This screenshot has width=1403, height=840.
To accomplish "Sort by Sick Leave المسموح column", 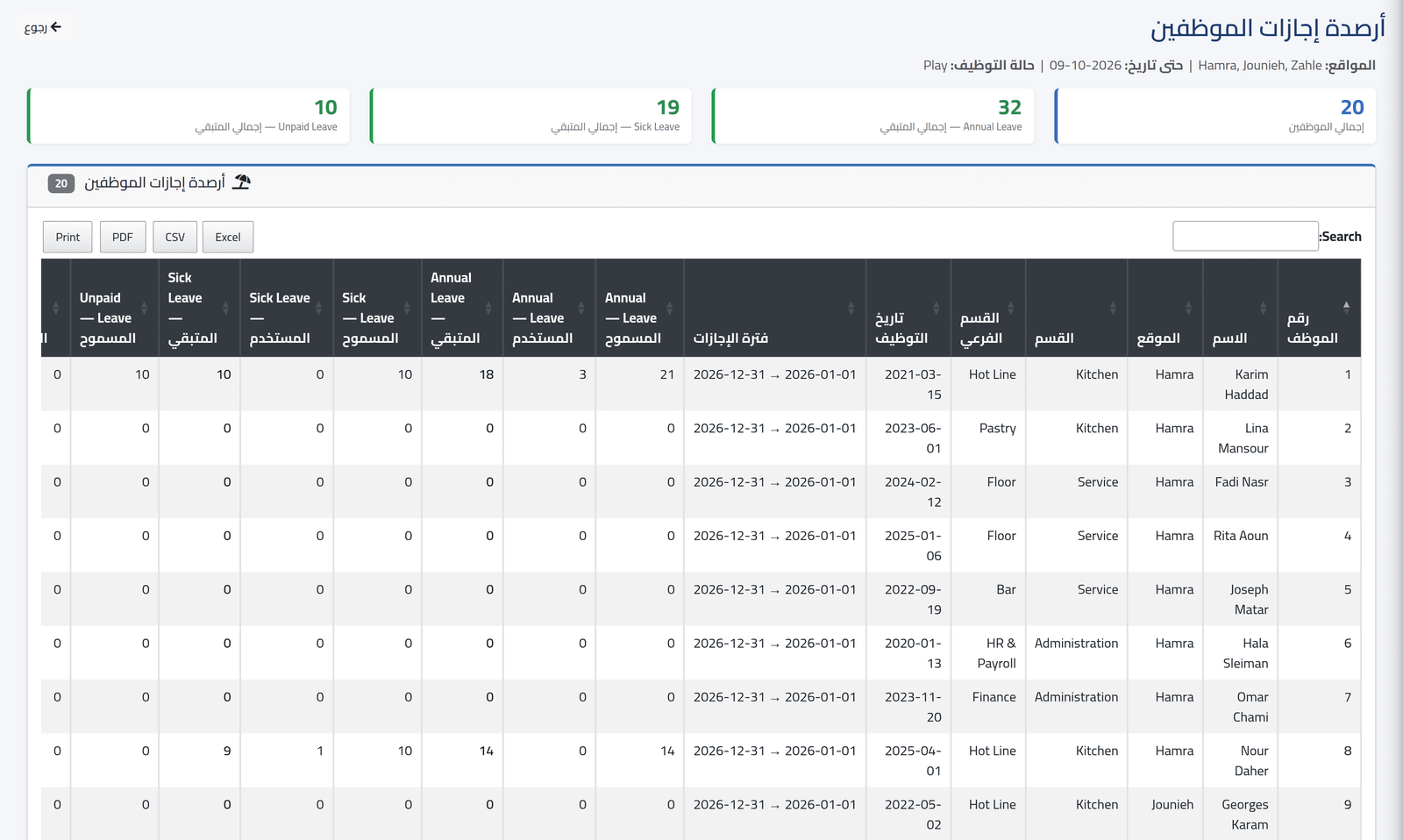I will pyautogui.click(x=376, y=308).
